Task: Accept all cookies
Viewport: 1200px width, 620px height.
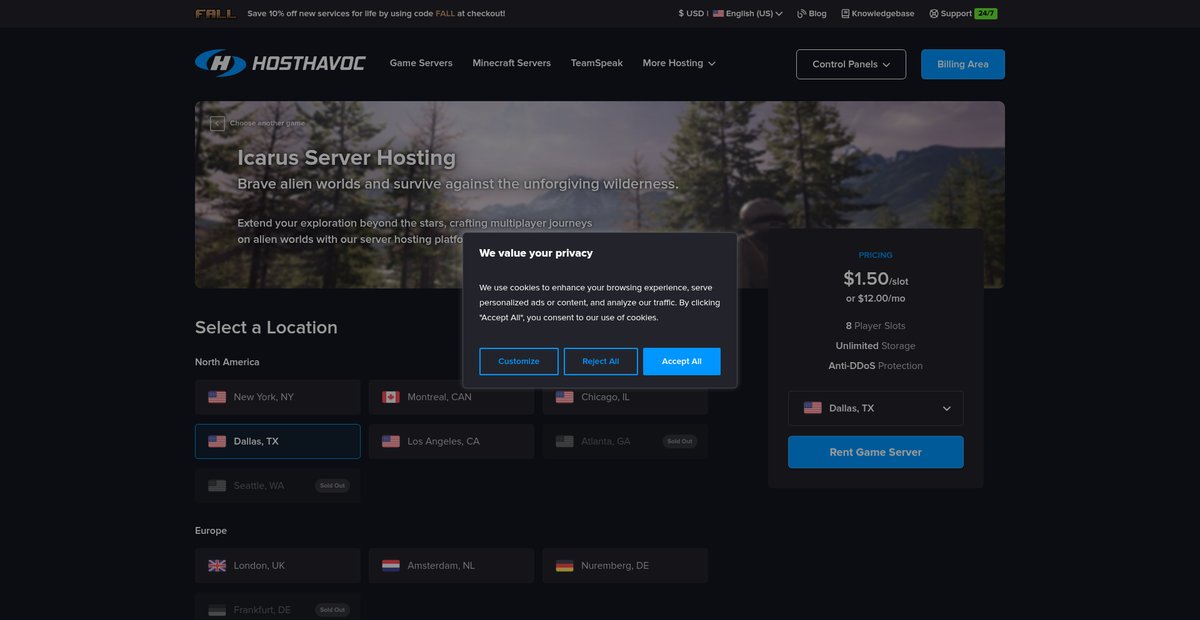Action: pos(682,361)
